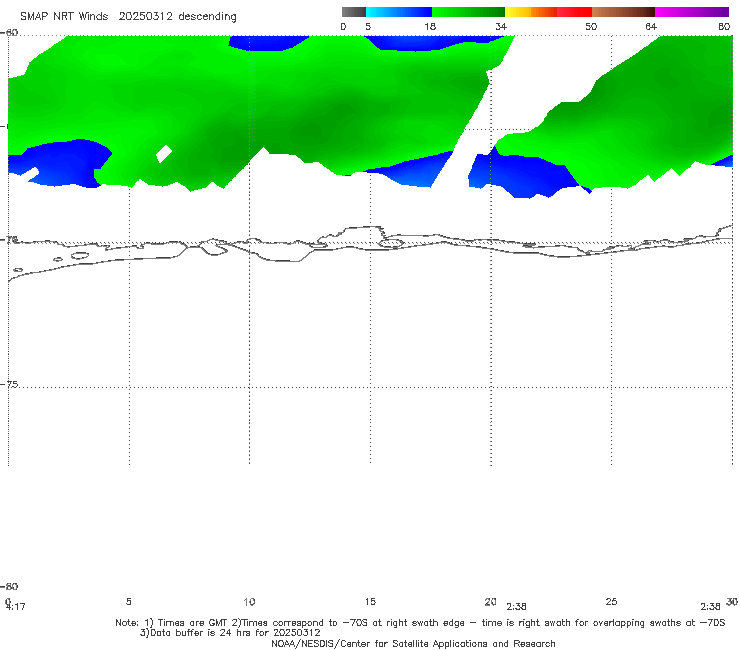
Task: Click the yellow-orange segment of the color bar
Action: tap(531, 12)
